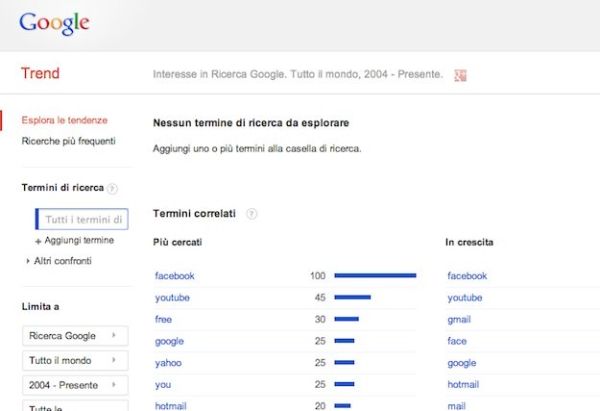Viewport: 600px width, 411px height.
Task: Open facebook in Più cercati list
Action: pos(175,276)
